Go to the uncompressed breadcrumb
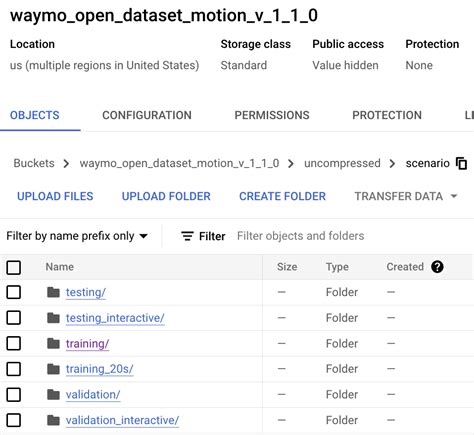The height and width of the screenshot is (435, 474). tap(342, 163)
